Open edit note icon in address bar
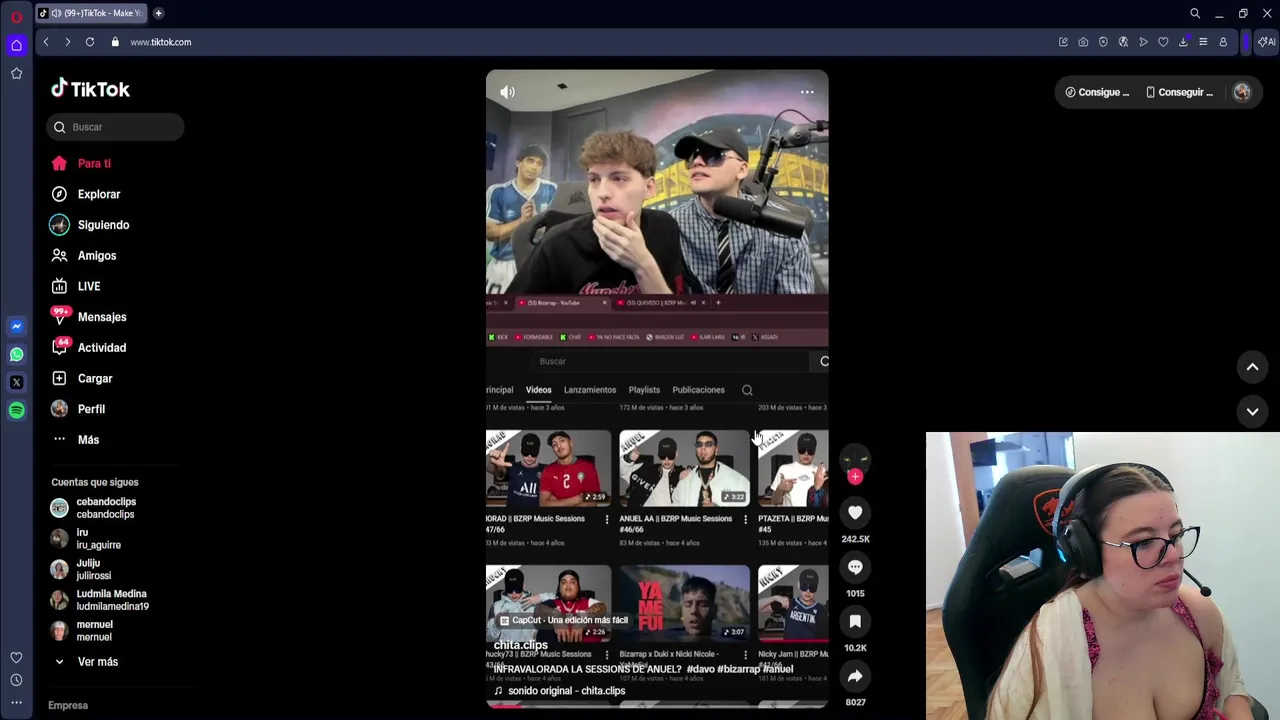Image resolution: width=1280 pixels, height=720 pixels. (x=1063, y=42)
